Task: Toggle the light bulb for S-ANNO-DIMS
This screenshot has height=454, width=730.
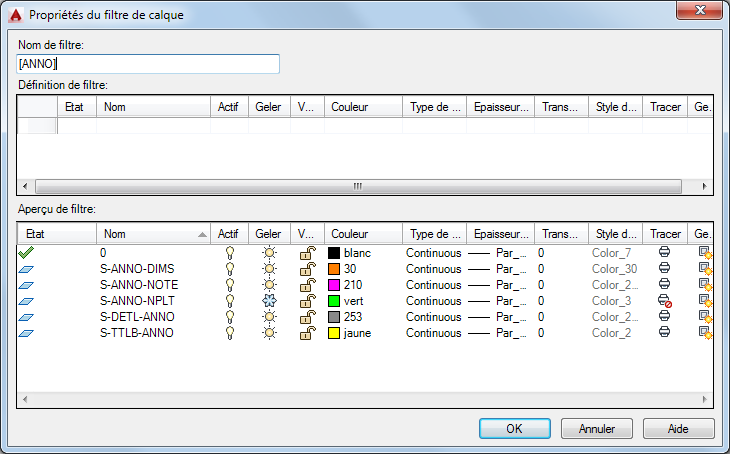Action: (x=230, y=269)
